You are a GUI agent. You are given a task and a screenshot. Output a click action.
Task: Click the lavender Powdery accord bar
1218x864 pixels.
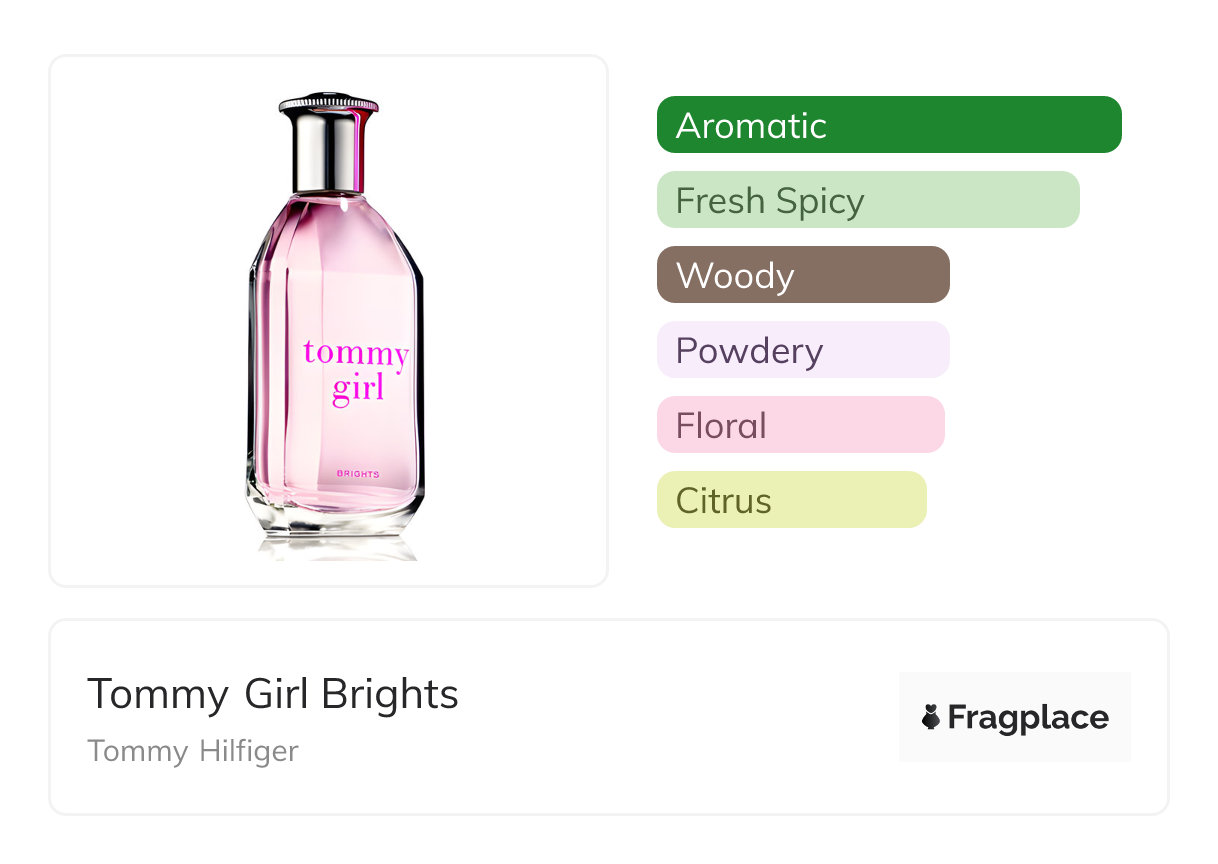[803, 350]
